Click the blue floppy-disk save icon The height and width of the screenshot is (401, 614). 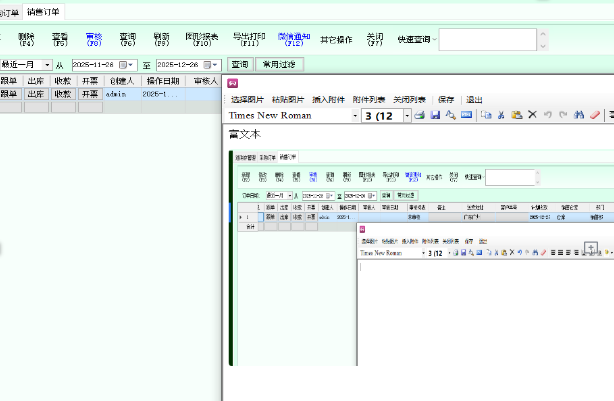435,115
